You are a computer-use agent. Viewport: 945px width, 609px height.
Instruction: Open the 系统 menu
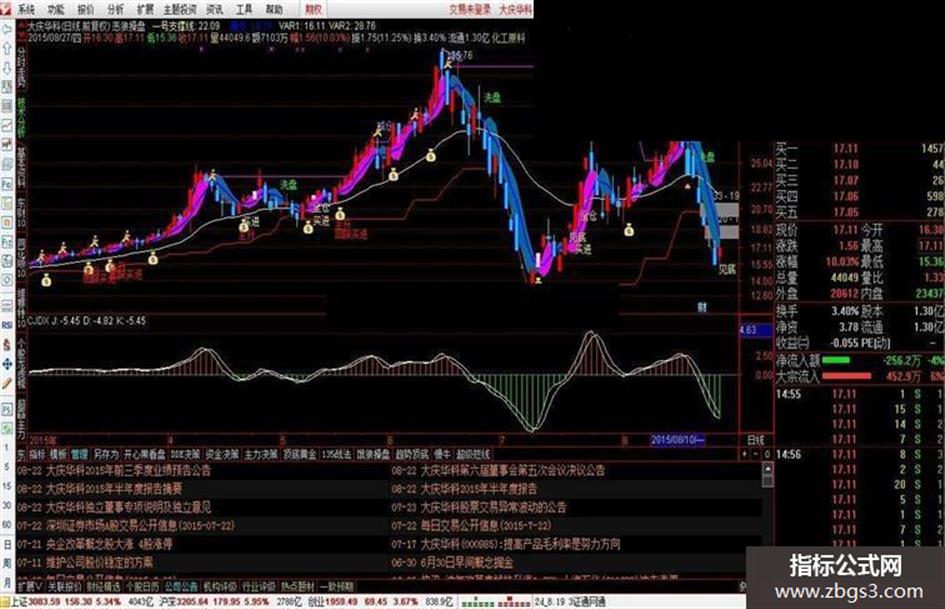26,9
